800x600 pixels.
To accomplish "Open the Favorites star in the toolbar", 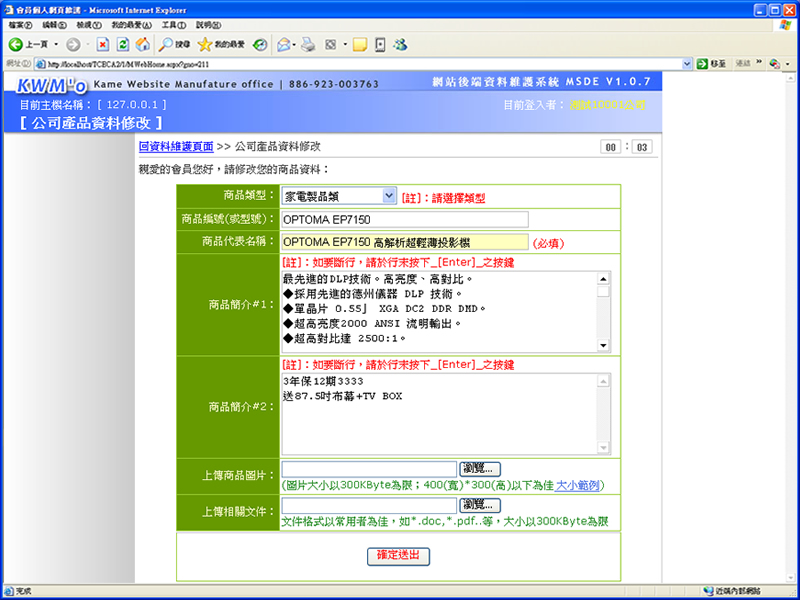I will (205, 45).
